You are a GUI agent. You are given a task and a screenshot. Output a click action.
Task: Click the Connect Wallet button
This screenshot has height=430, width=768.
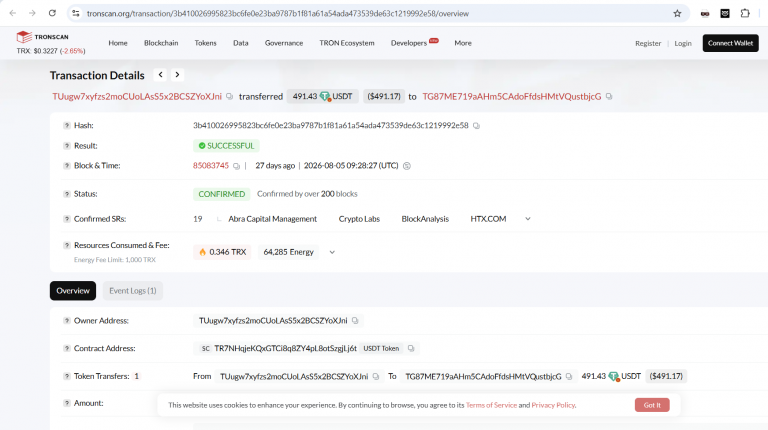coord(730,43)
